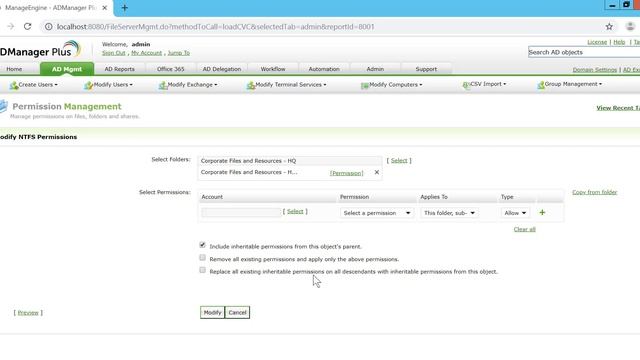Screen dimensions: 640x360
Task: Click the Cancel button
Action: click(238, 313)
